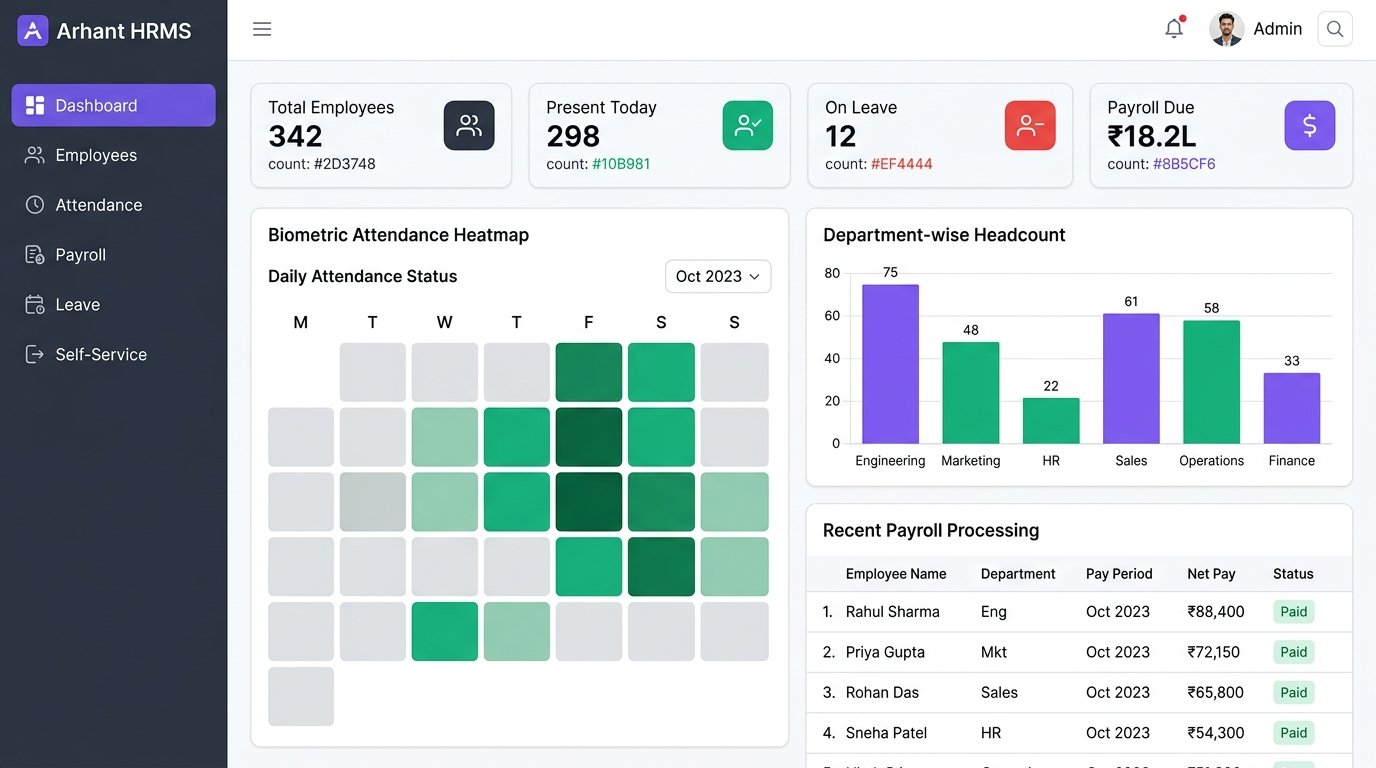Click the Self-Service exit icon in sidebar

pos(35,354)
